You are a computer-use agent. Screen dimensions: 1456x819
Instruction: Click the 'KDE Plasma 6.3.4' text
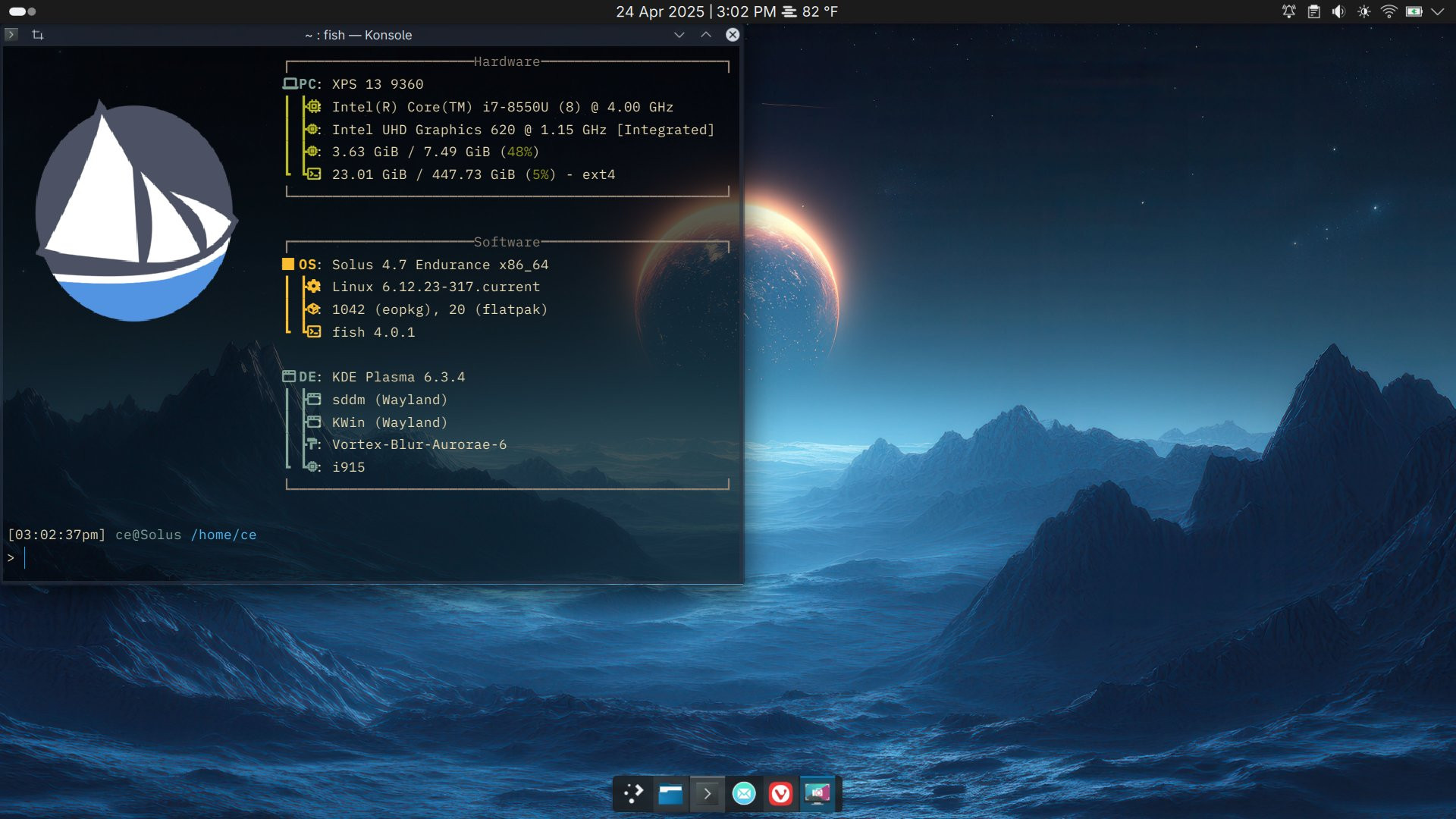[x=398, y=377]
